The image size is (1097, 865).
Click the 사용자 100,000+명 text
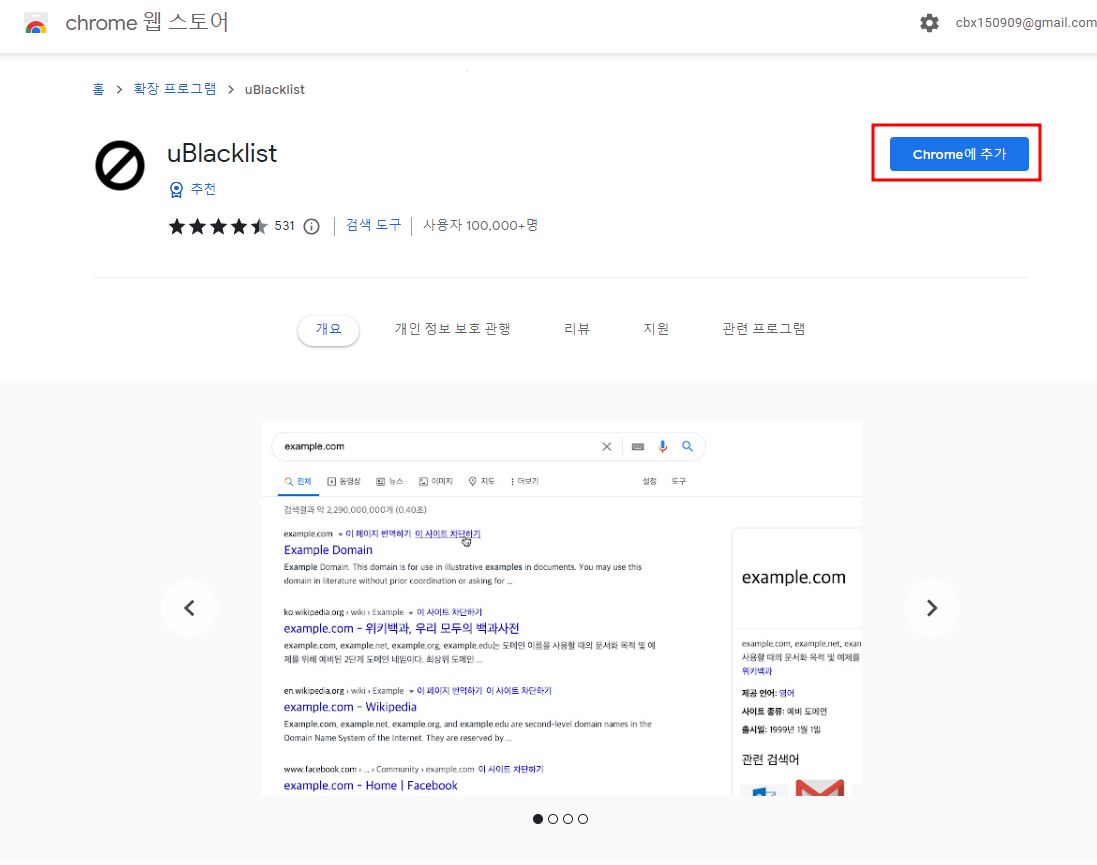[x=481, y=225]
